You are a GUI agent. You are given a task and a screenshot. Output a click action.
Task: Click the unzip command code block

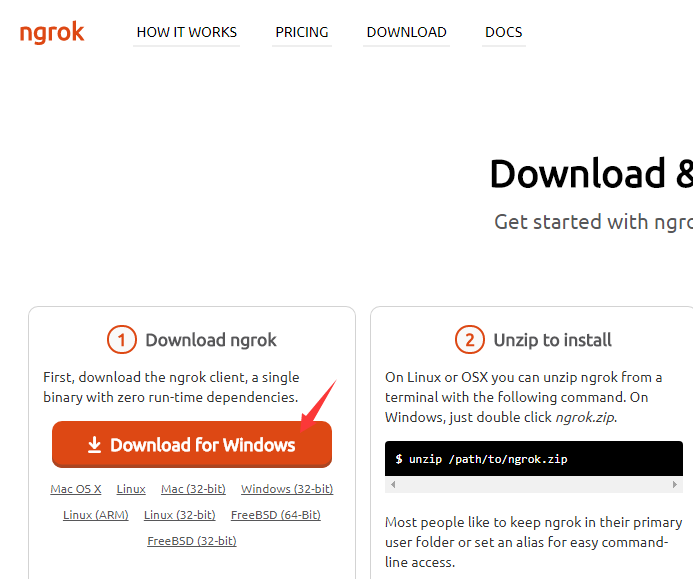[x=534, y=458]
